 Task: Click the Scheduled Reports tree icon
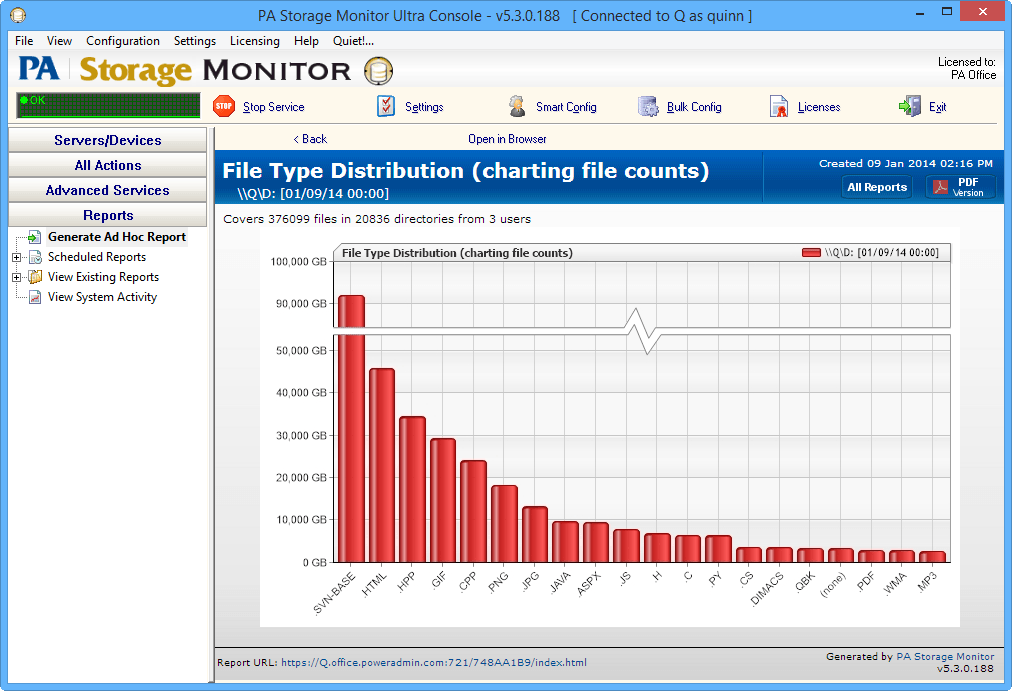click(x=35, y=257)
